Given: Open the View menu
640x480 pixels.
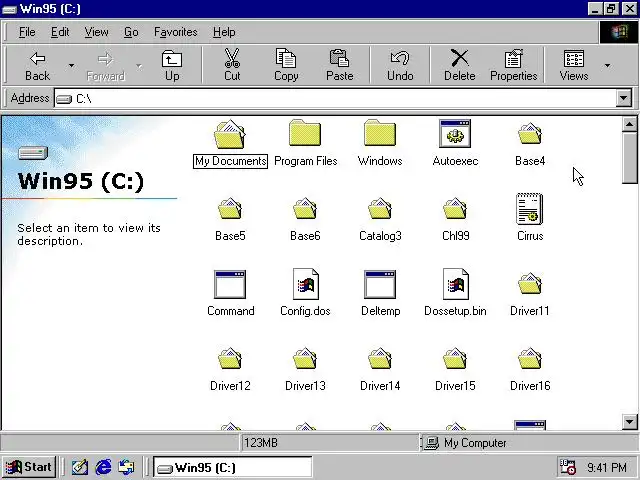Looking at the screenshot, I should (x=96, y=32).
